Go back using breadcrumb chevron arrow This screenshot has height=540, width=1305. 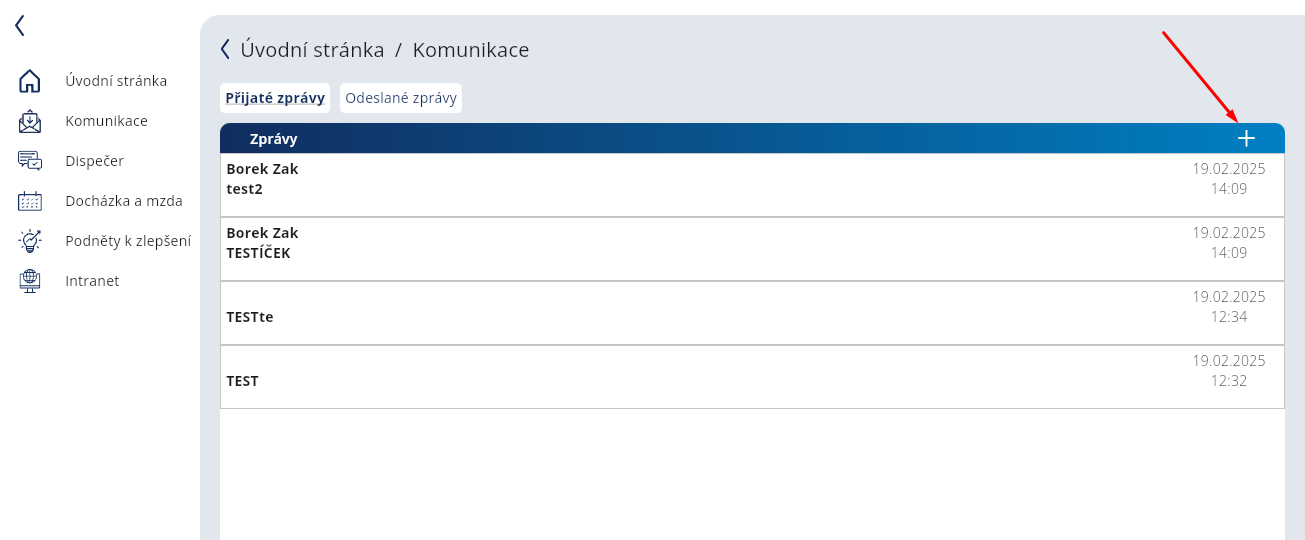tap(225, 49)
